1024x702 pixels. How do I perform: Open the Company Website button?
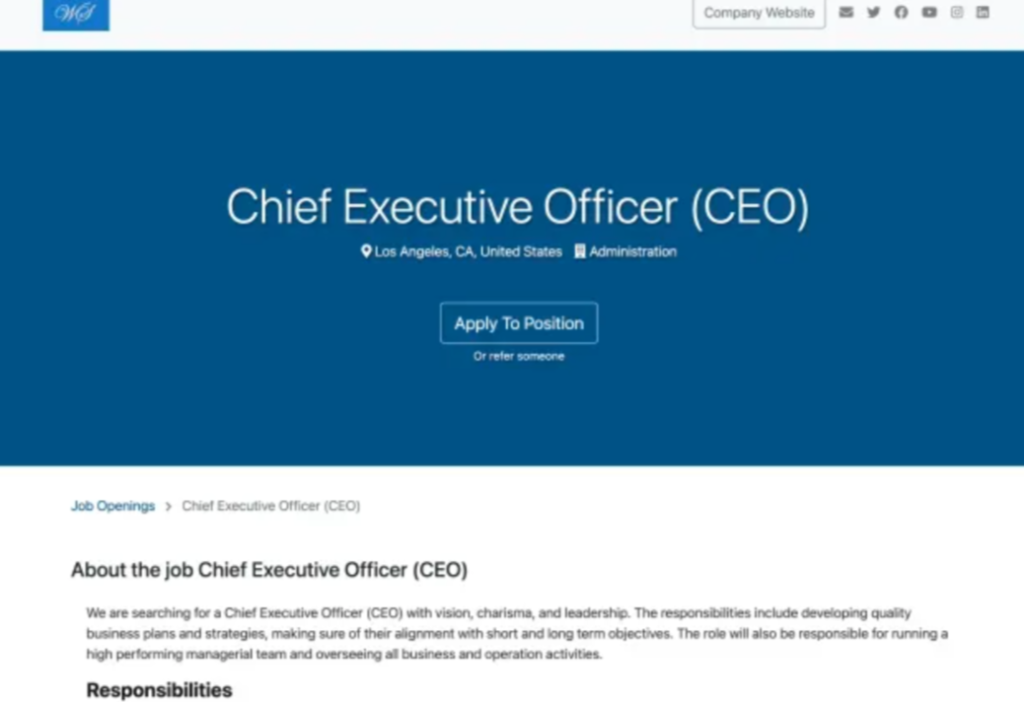pos(759,13)
